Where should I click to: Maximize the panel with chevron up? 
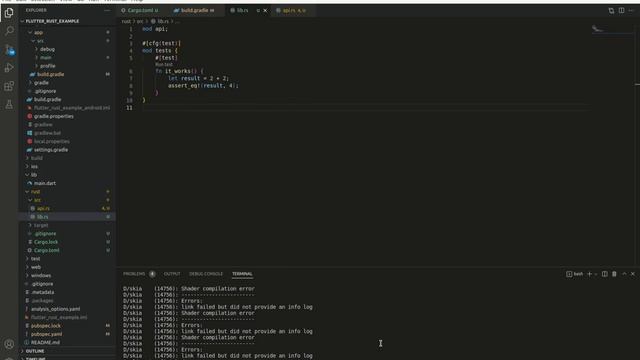tap(624, 274)
